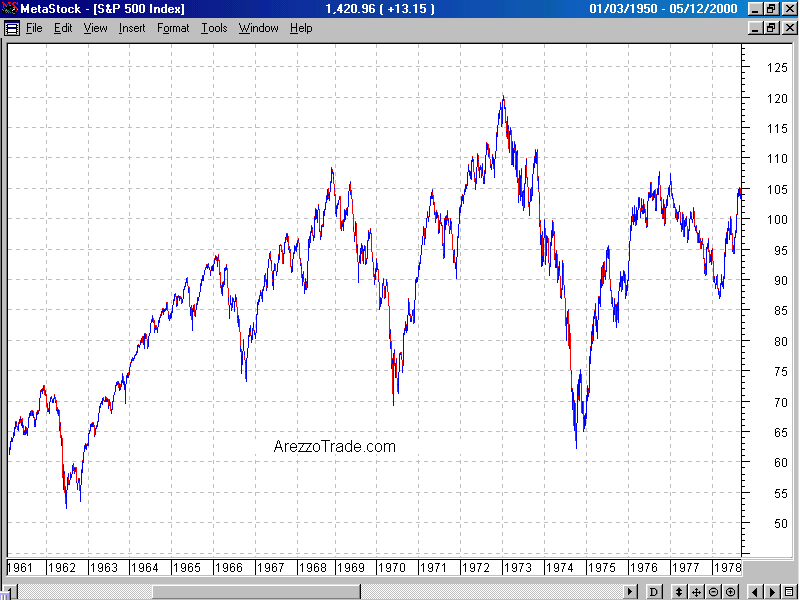Go to previous chart with left arrow

tap(754, 592)
